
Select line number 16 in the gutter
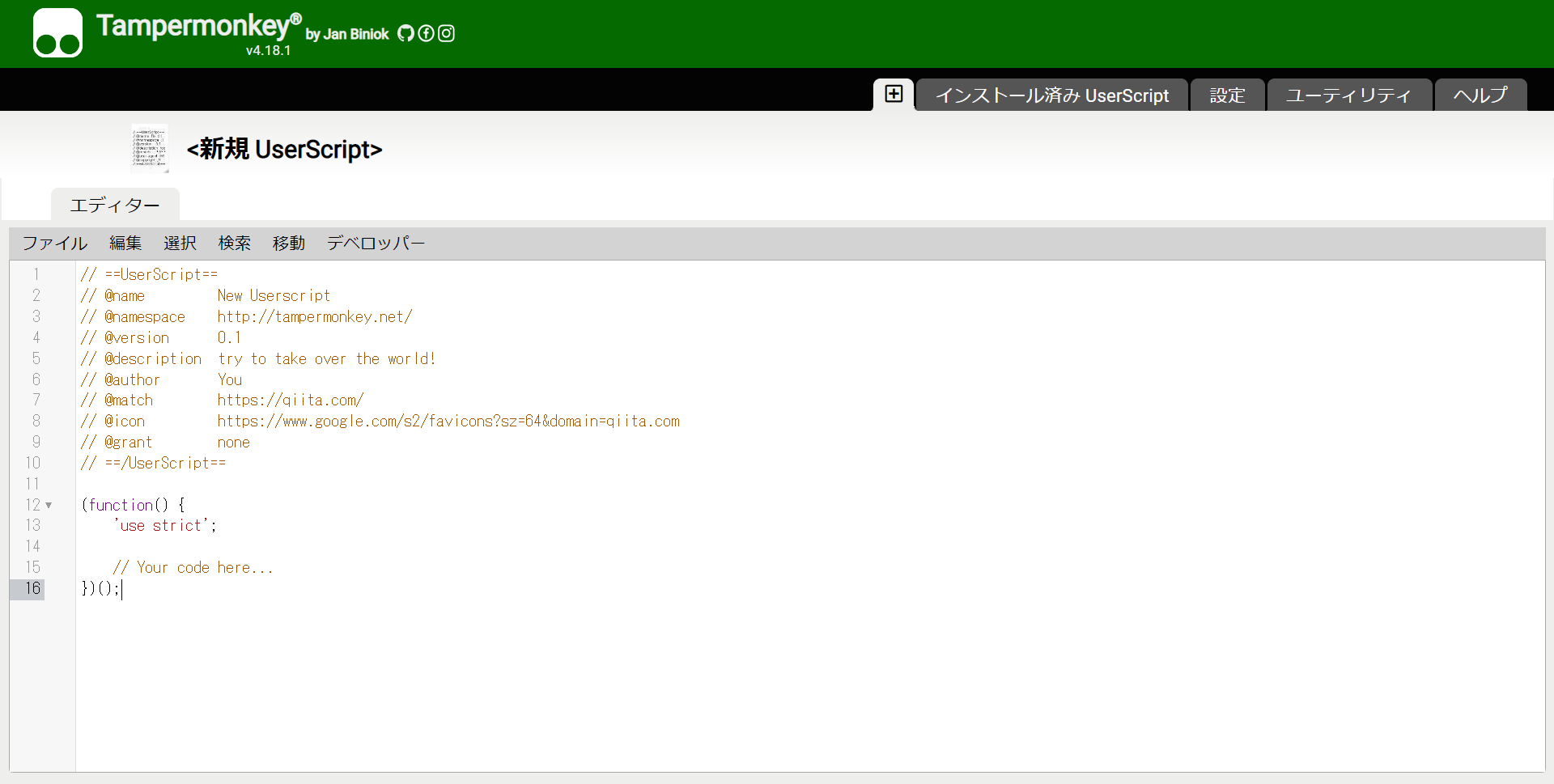click(33, 588)
